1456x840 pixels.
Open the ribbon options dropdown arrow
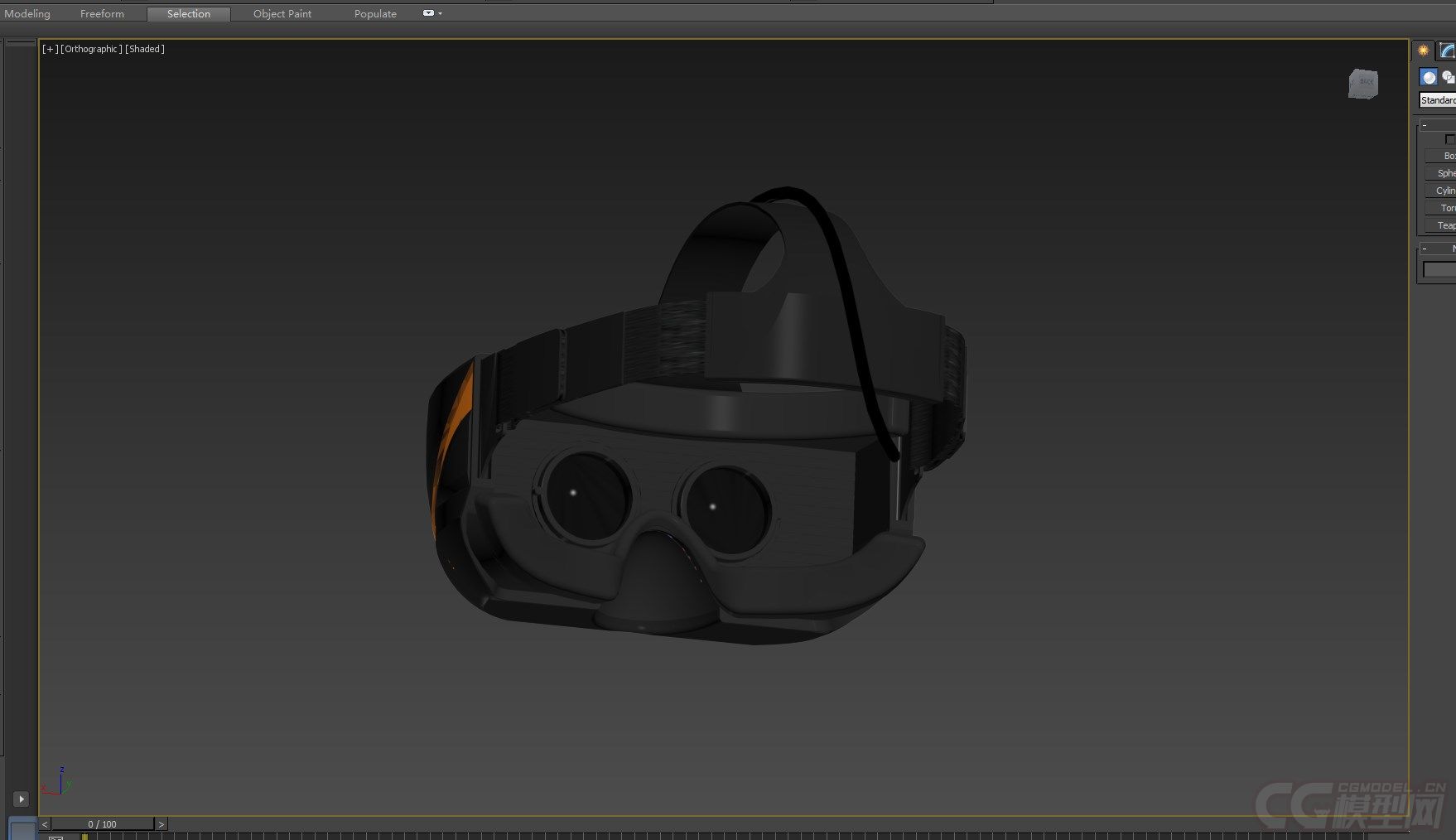click(x=440, y=13)
